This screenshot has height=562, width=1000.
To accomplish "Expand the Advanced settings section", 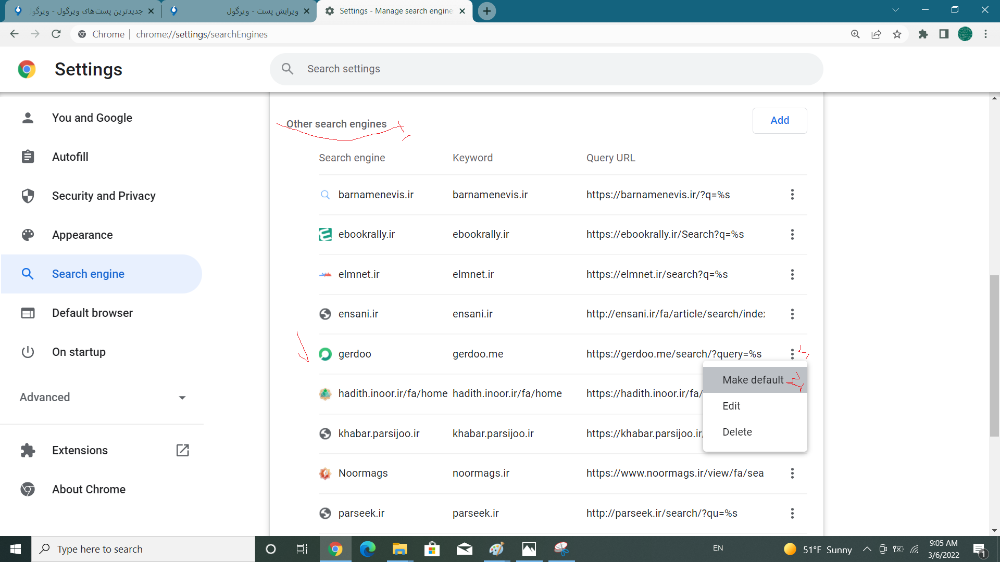I will [102, 397].
